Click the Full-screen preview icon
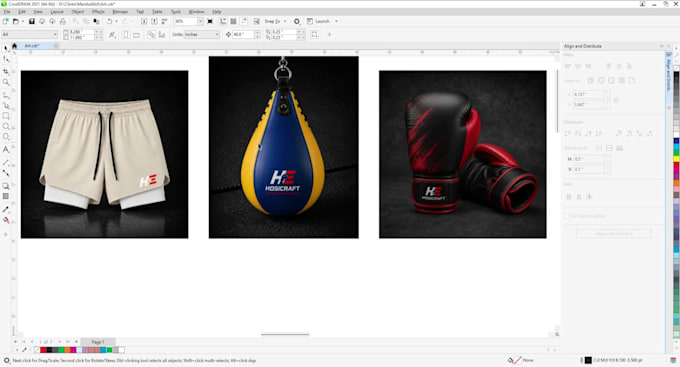Screen dimensions: 680x367 210,21
